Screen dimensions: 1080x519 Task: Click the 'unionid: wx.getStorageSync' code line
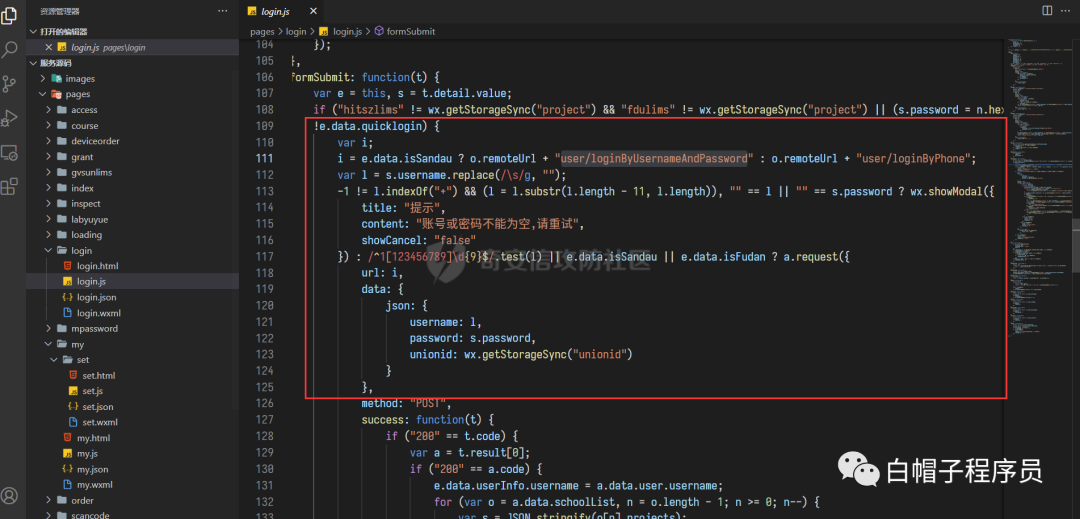521,354
